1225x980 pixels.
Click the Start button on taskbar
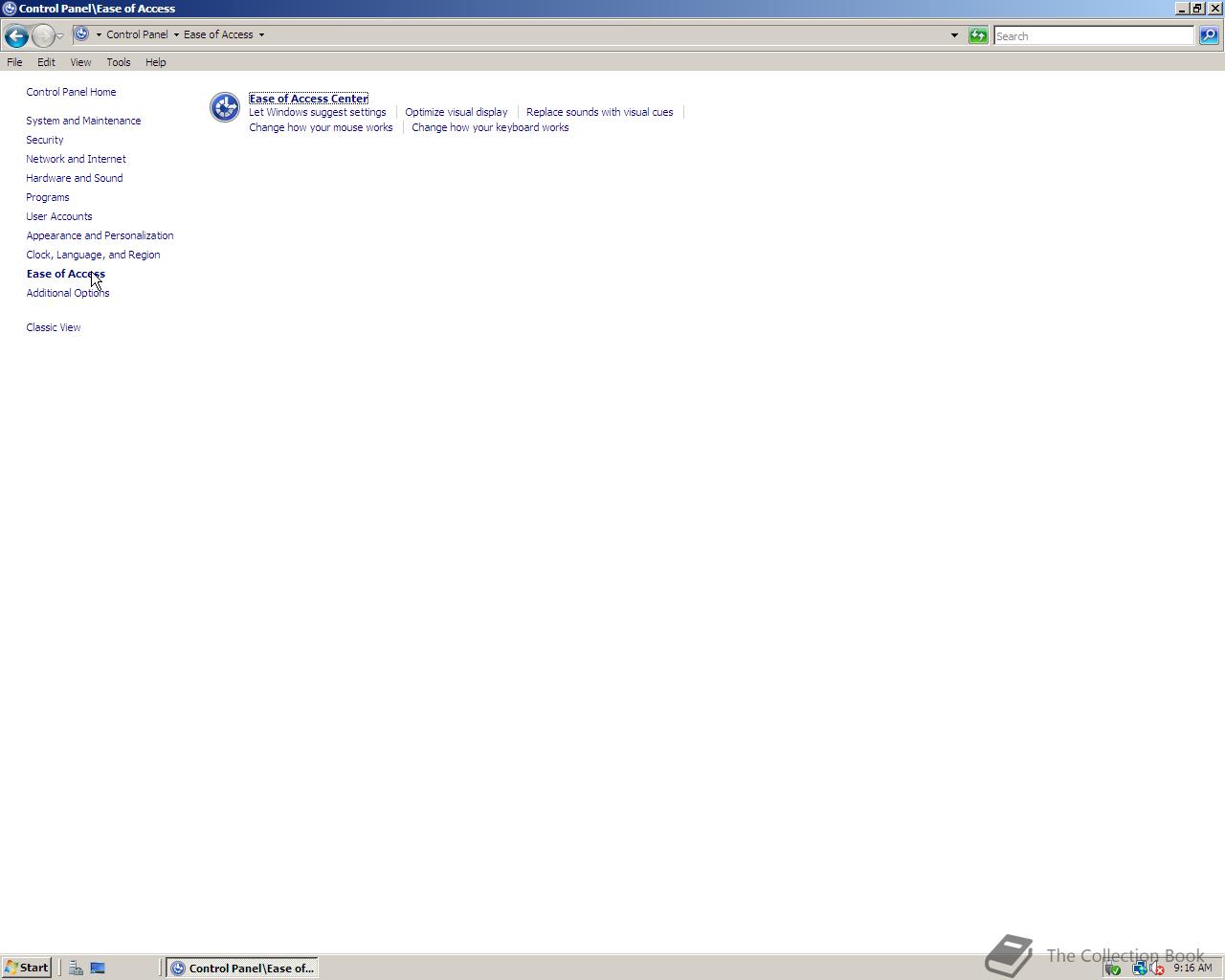[x=27, y=968]
